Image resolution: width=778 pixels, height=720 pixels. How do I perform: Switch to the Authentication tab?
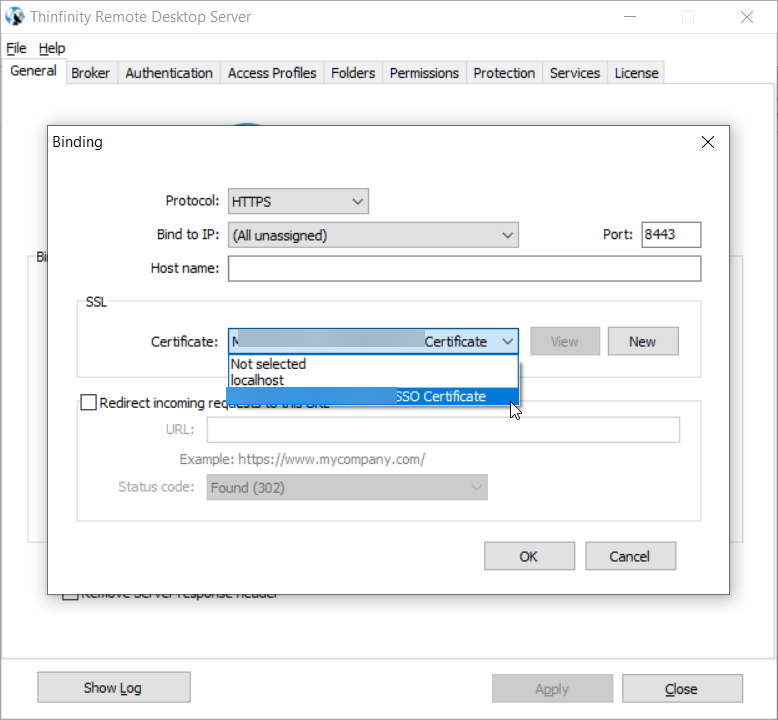pos(169,73)
